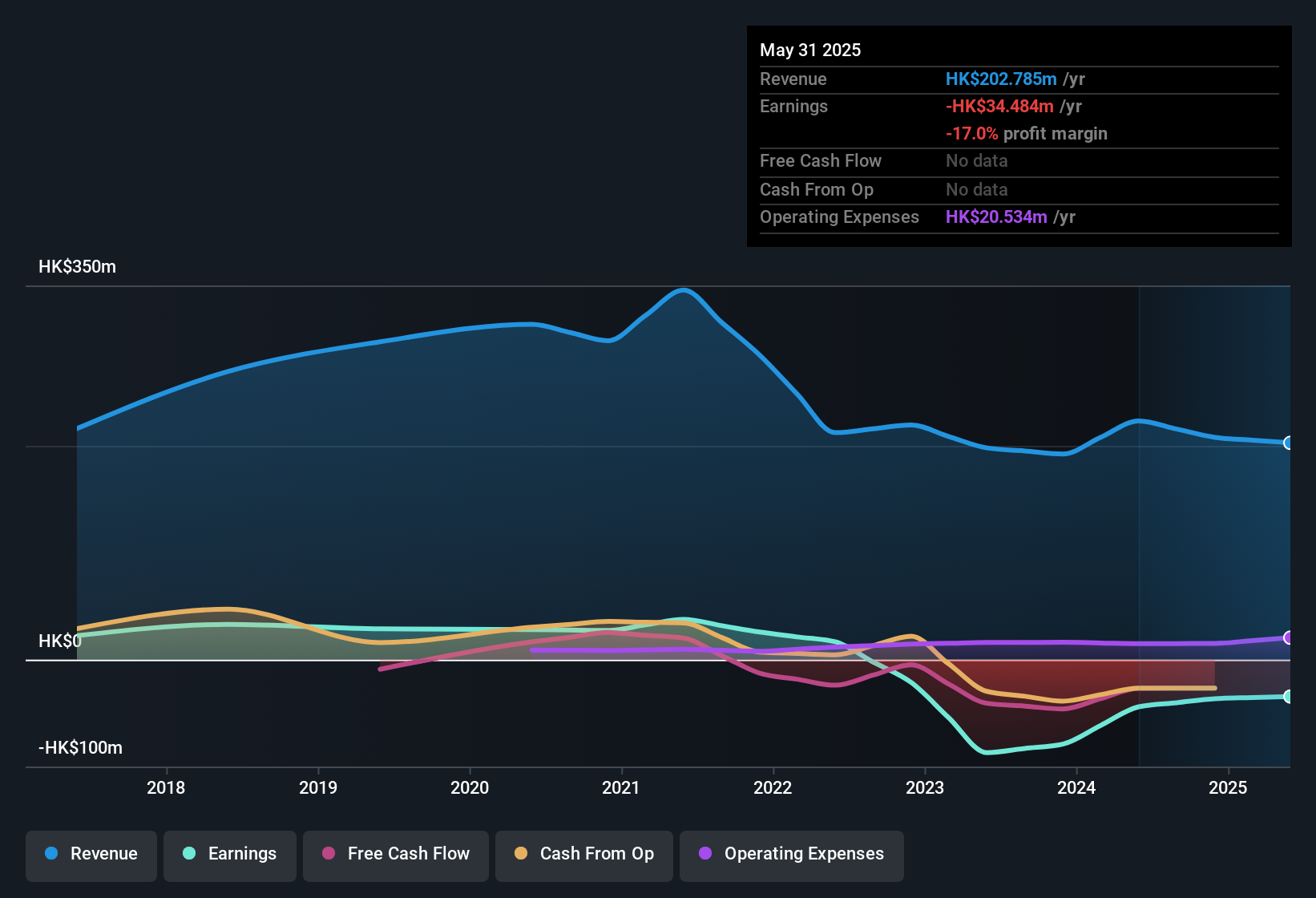Click the Revenue legend button
This screenshot has height=898, width=1316.
pos(91,856)
